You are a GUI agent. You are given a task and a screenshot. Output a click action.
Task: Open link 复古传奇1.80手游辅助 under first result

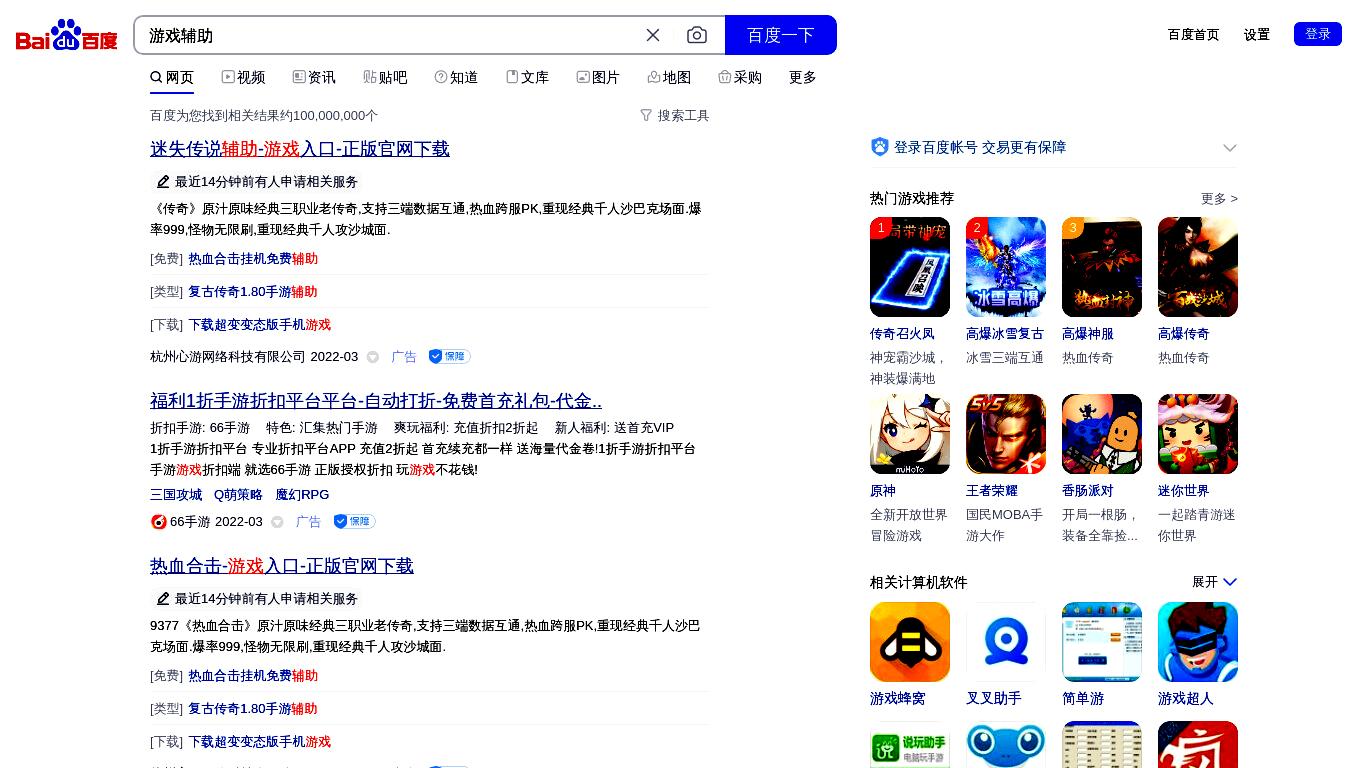tap(253, 292)
